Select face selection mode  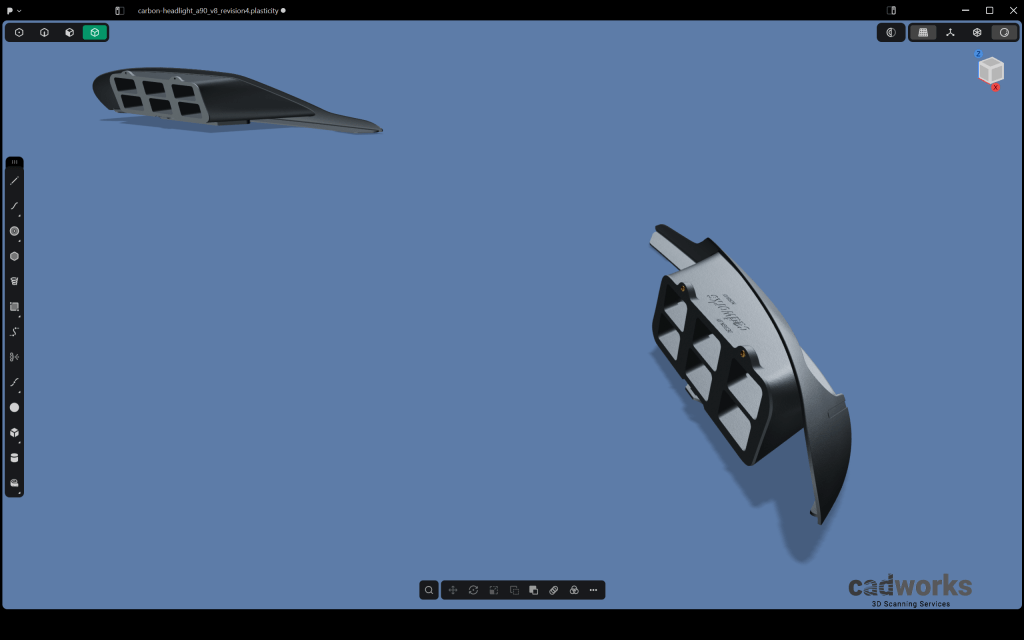click(69, 32)
